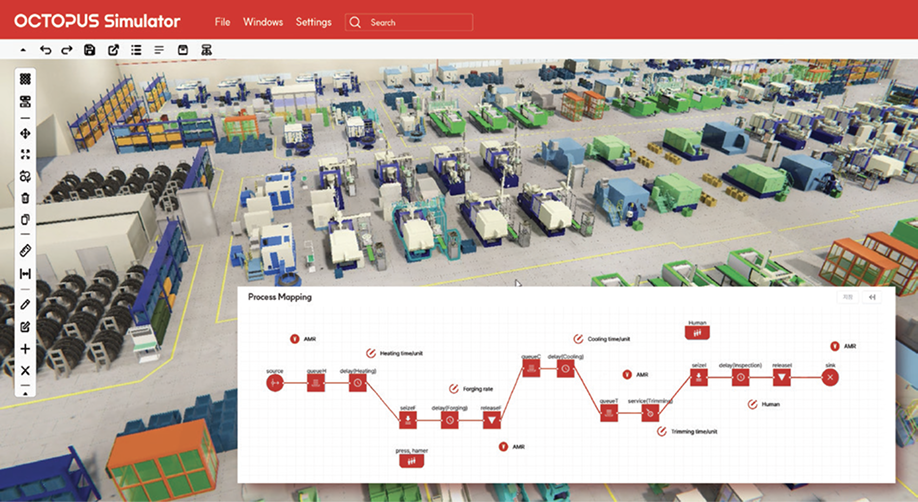The width and height of the screenshot is (918, 502).
Task: Select the seizeF node
Action: [408, 420]
